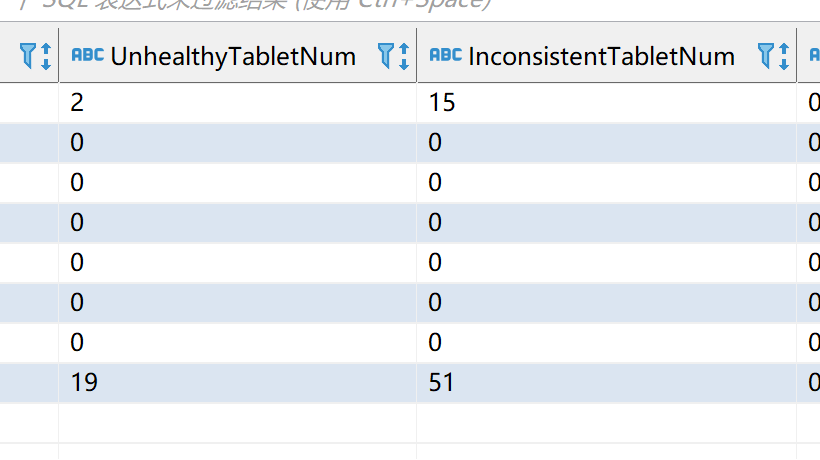Click ABC type icon beside InconsistentTabletNum
The height and width of the screenshot is (460, 820).
click(x=445, y=56)
